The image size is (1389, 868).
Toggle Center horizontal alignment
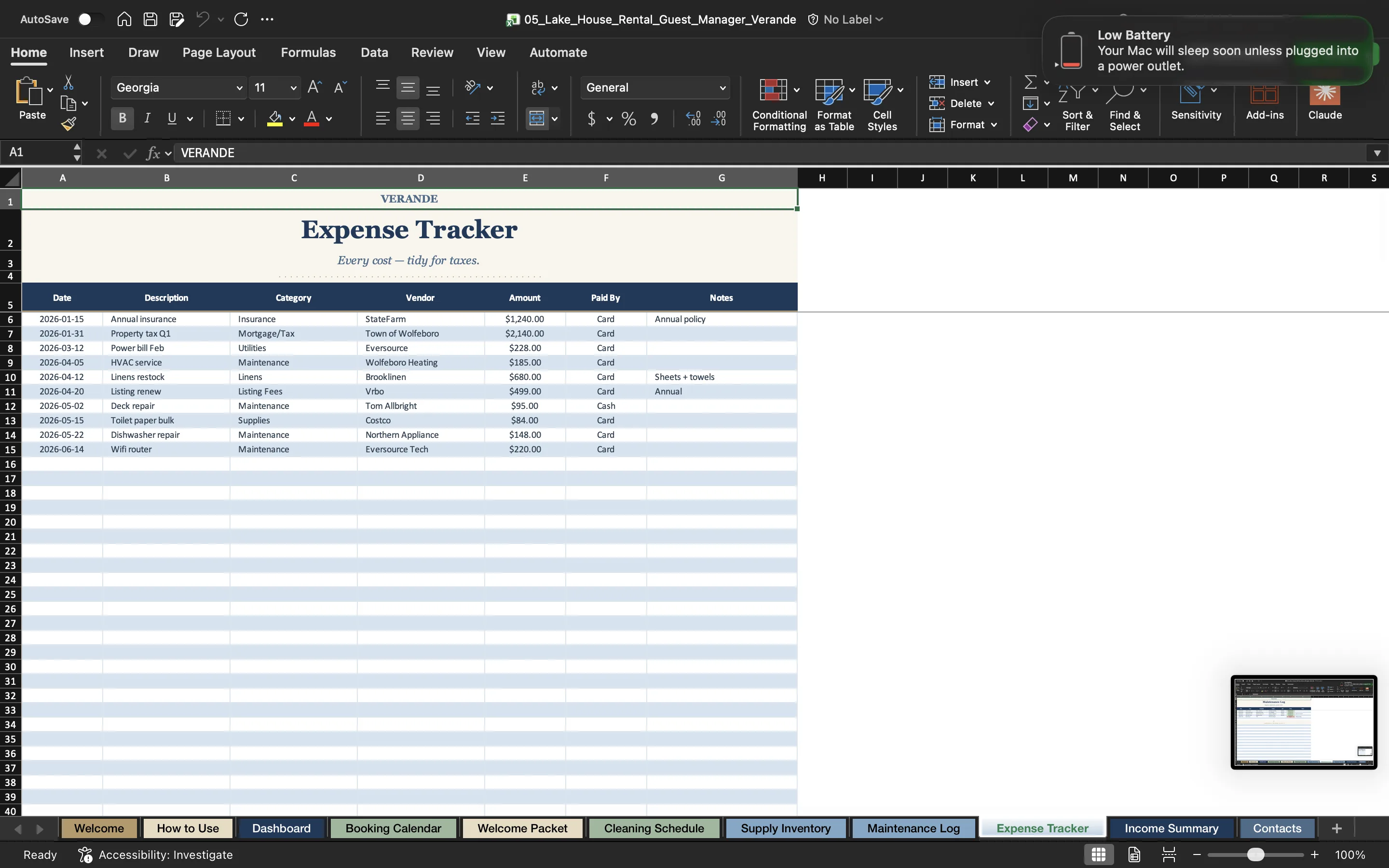point(408,118)
